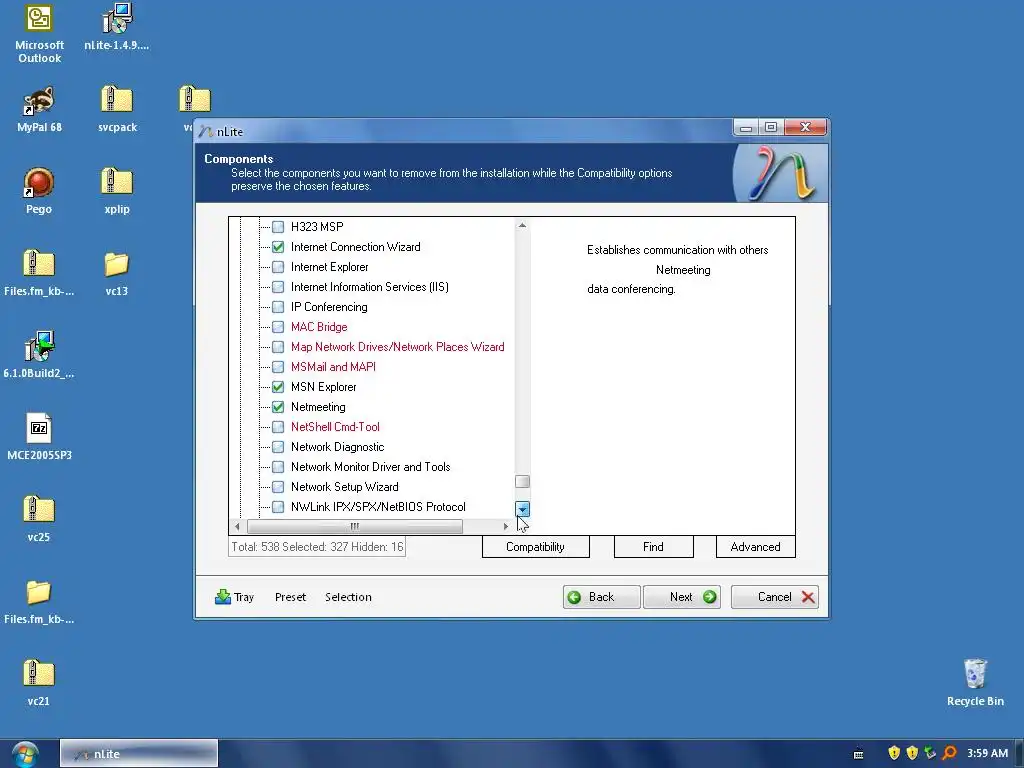Click the horizontal scrollbar thumb
Image resolution: width=1024 pixels, height=768 pixels.
(355, 526)
